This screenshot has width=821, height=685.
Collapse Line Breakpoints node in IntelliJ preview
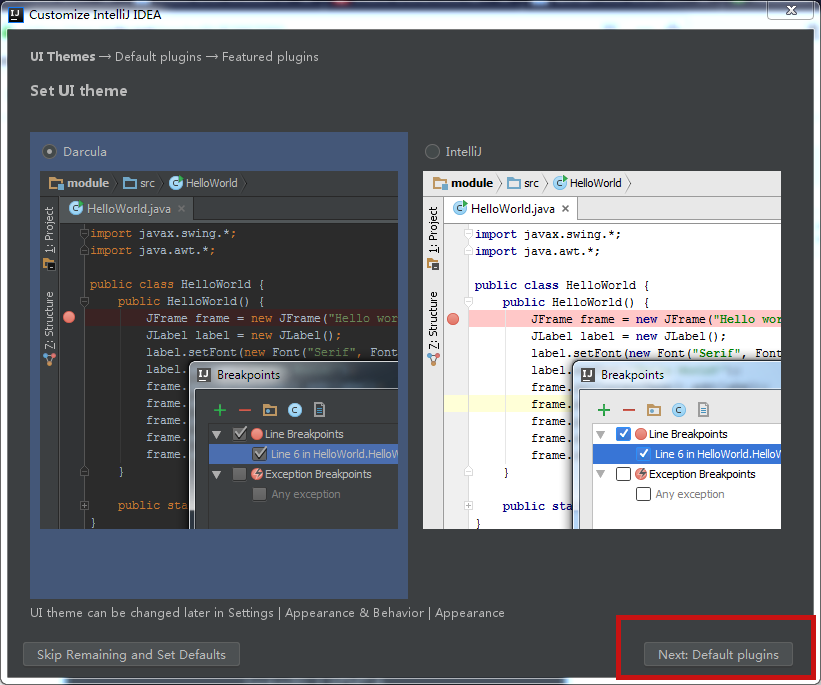tap(601, 435)
